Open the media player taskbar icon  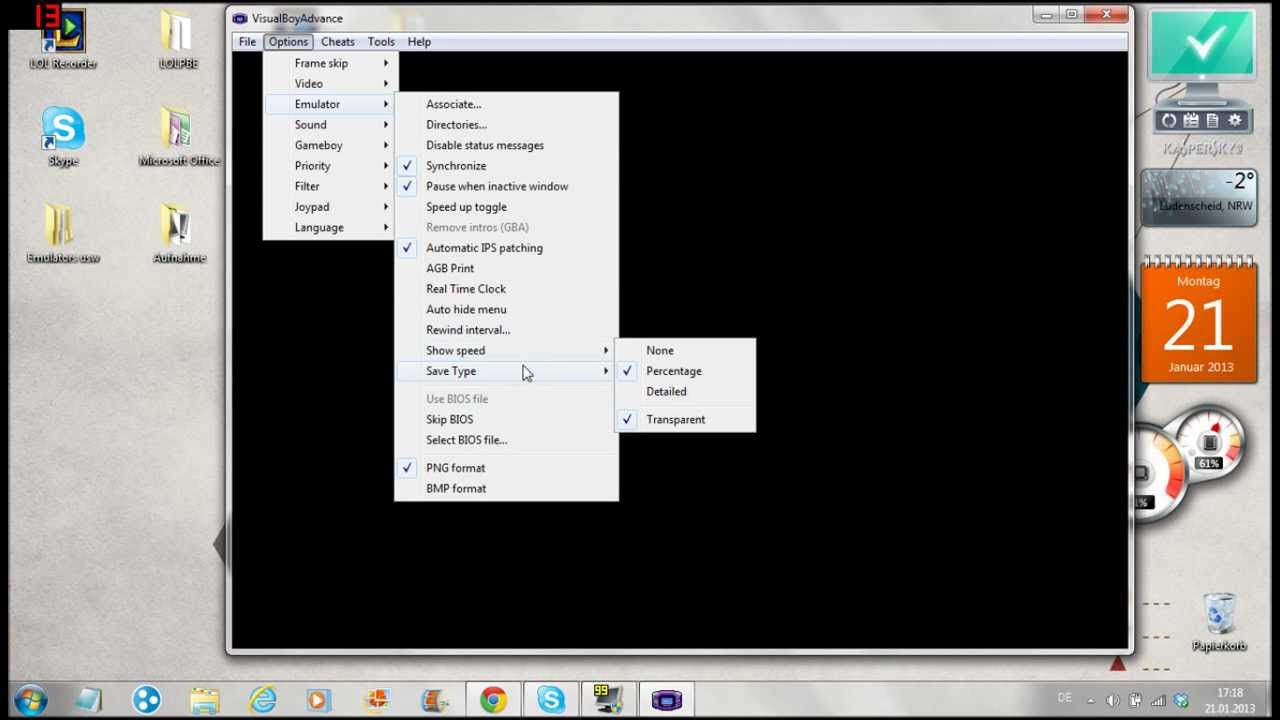point(319,700)
